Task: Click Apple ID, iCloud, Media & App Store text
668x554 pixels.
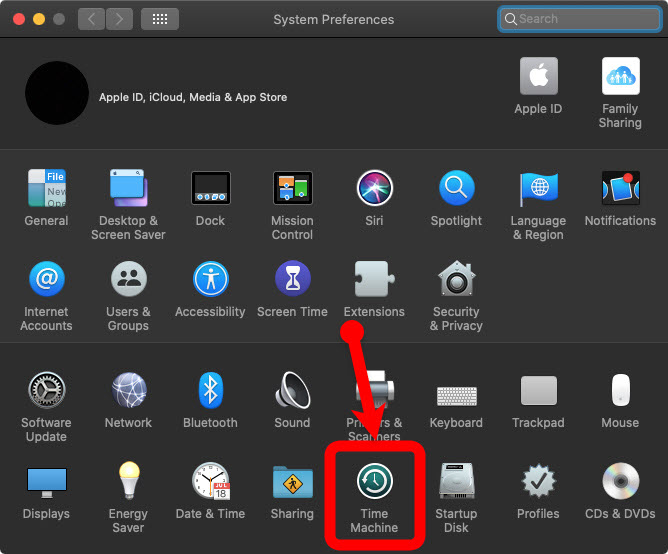Action: click(193, 97)
